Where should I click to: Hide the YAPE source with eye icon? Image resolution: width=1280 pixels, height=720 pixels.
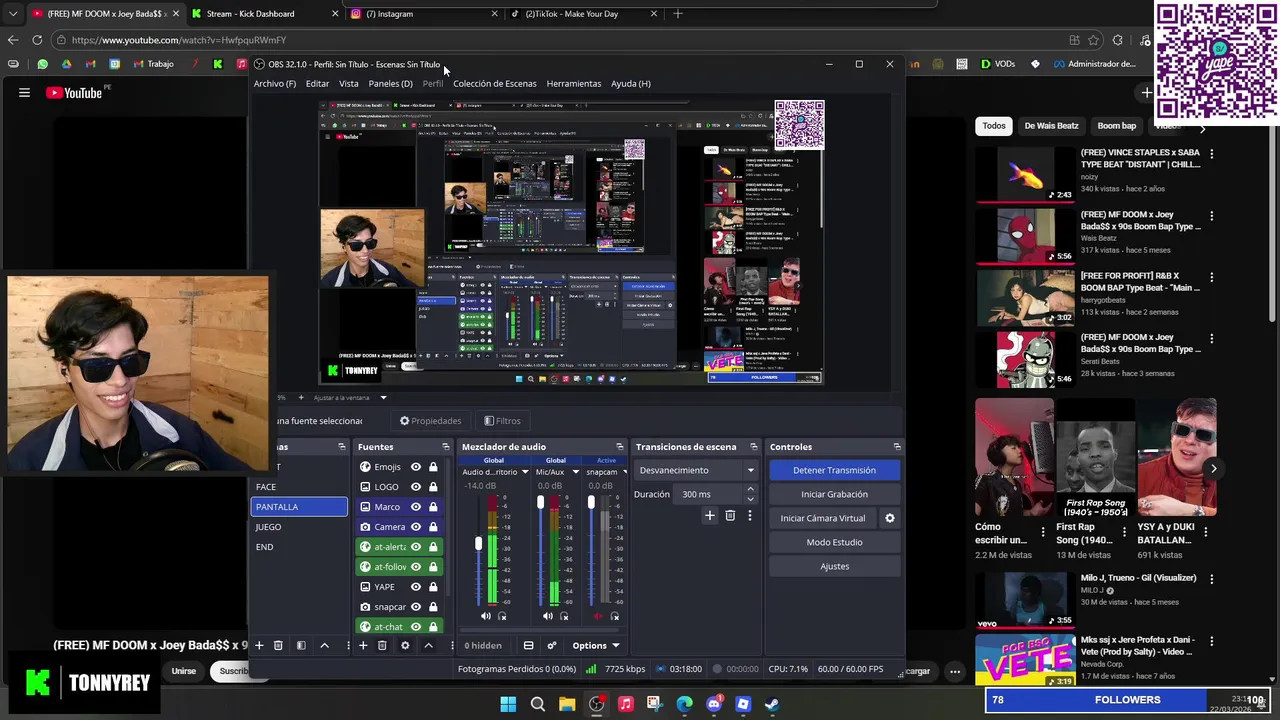(x=416, y=587)
